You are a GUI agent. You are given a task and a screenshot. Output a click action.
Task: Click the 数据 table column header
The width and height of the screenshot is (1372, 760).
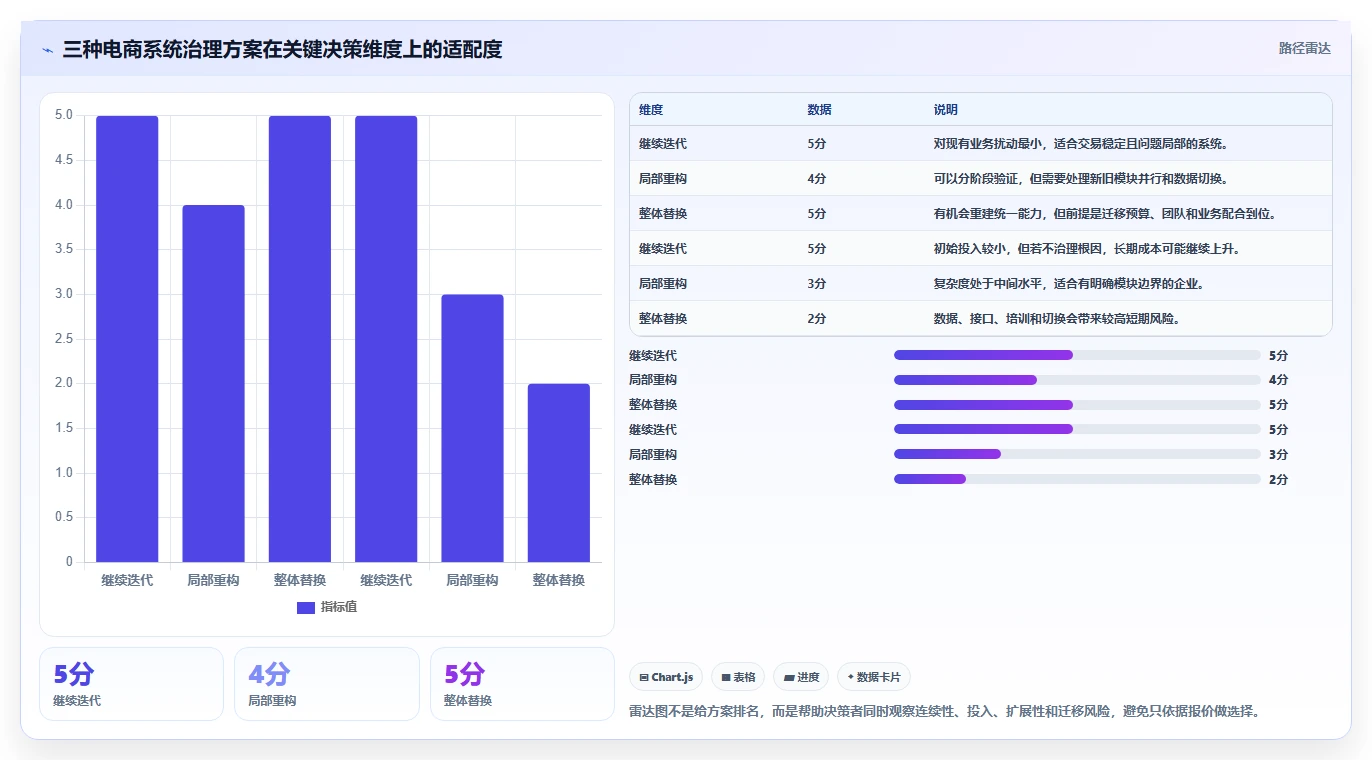pyautogui.click(x=819, y=110)
